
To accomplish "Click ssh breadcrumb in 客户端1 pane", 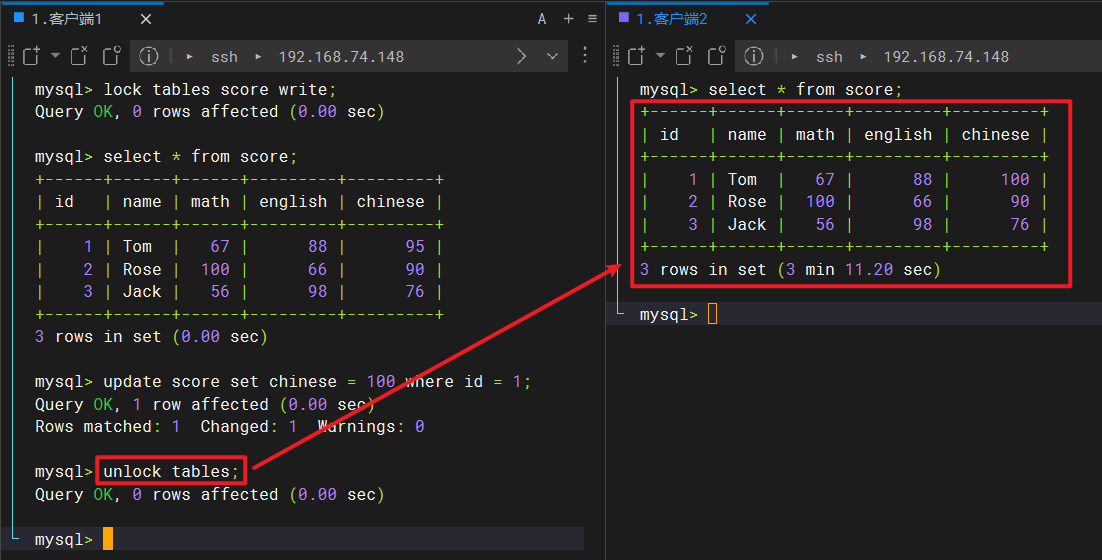I will click(x=224, y=57).
